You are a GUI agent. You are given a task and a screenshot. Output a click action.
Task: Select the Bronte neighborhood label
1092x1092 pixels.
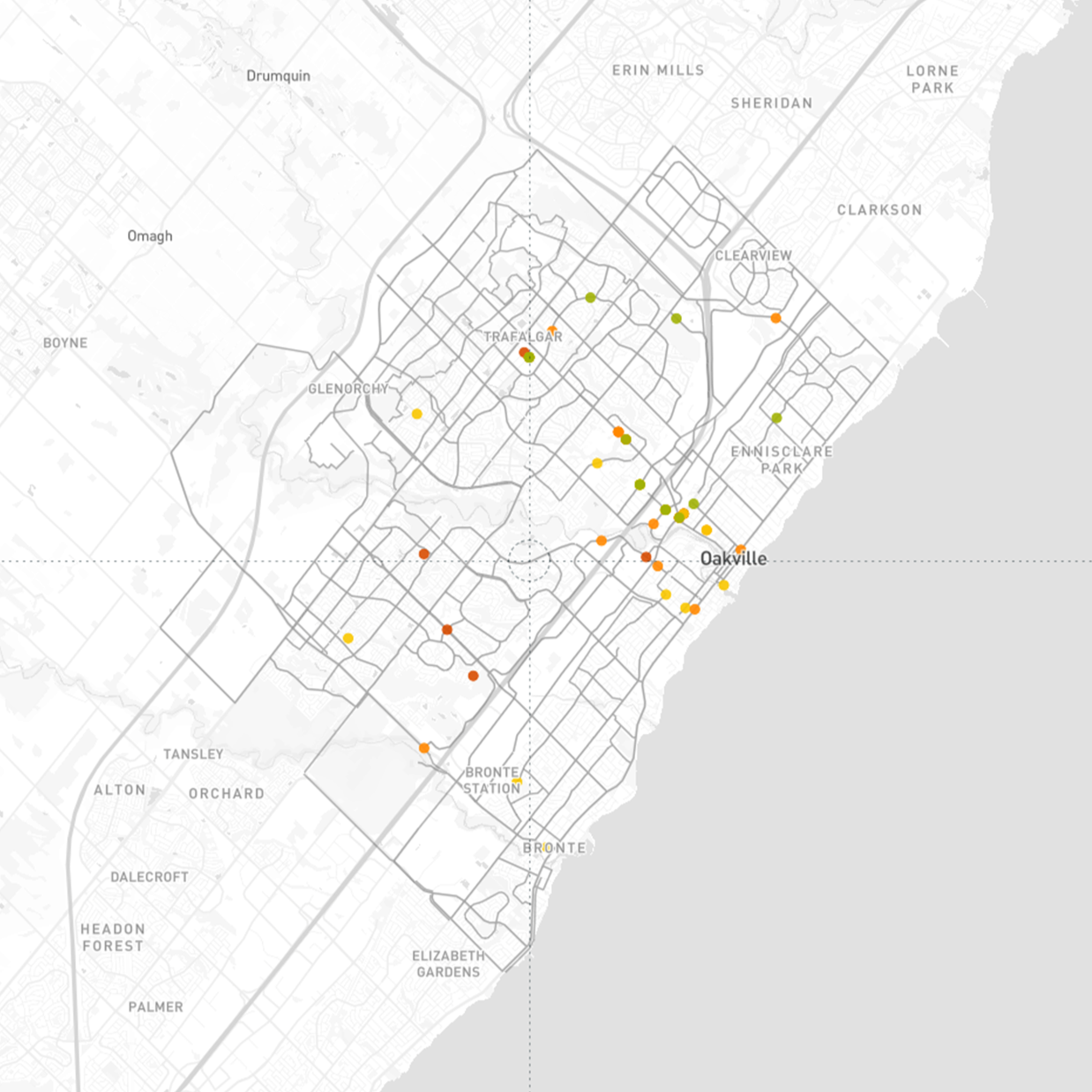[x=554, y=848]
